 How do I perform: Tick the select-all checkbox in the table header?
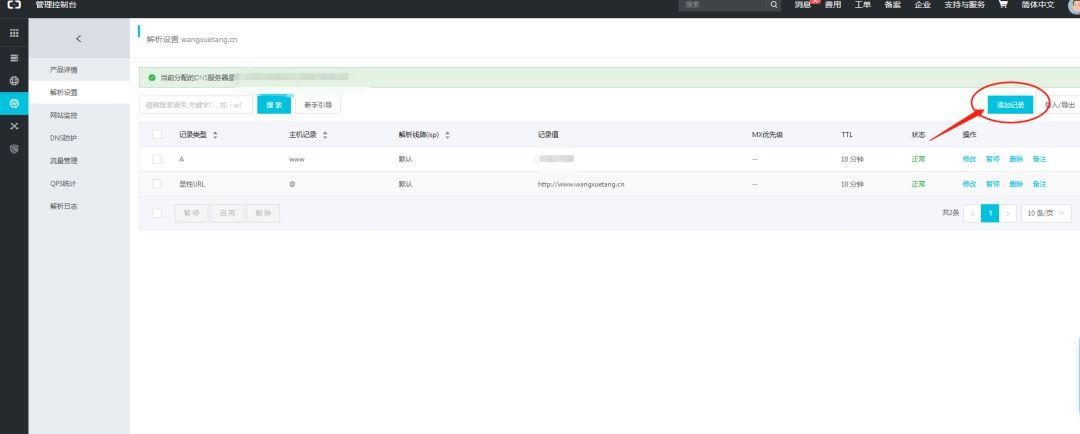[x=157, y=134]
